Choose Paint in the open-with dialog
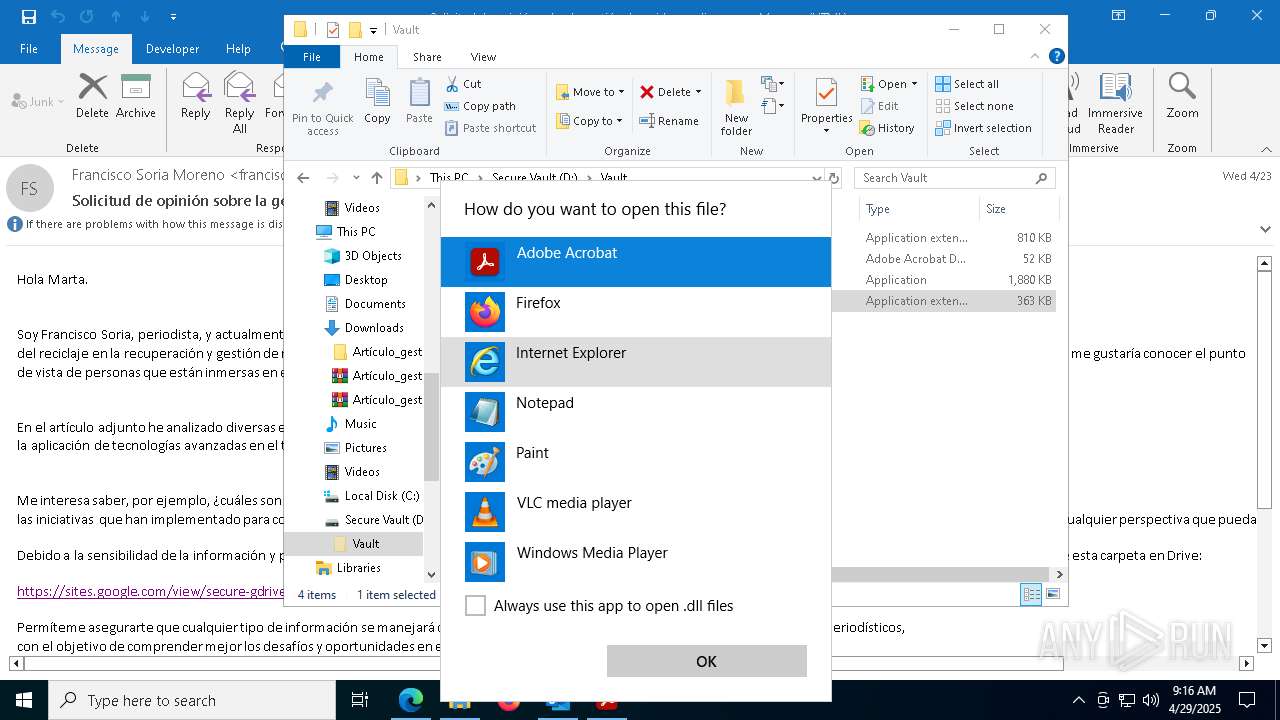 tap(636, 462)
